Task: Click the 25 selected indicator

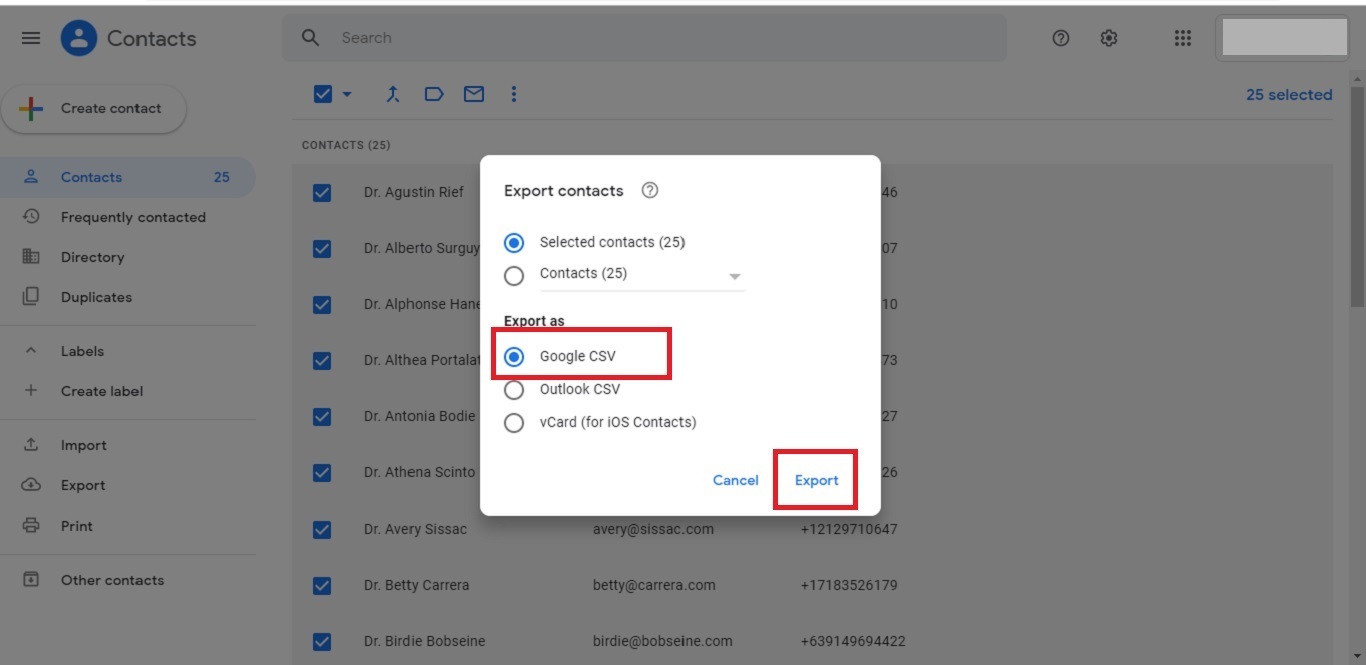Action: point(1289,94)
